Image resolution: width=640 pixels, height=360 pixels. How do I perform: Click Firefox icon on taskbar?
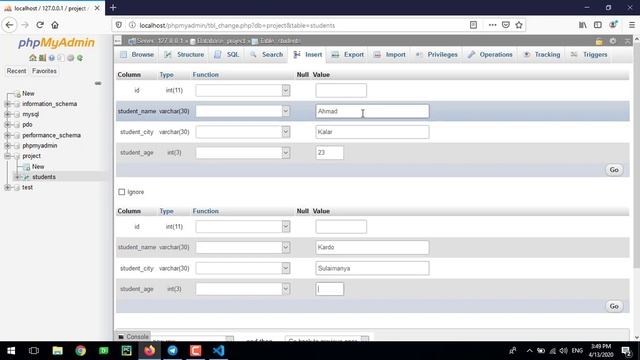[x=149, y=351]
